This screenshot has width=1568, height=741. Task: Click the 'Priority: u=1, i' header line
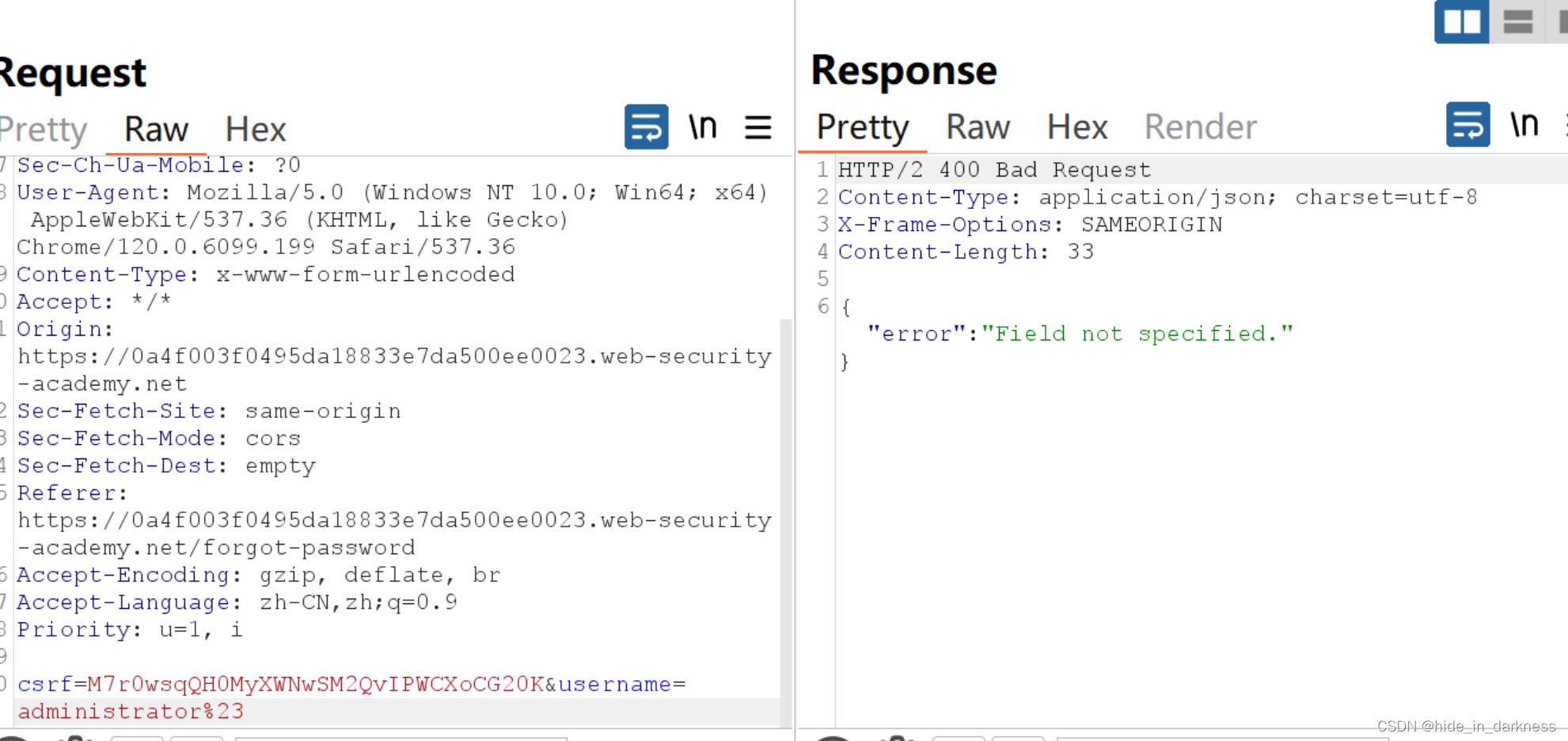pos(130,630)
